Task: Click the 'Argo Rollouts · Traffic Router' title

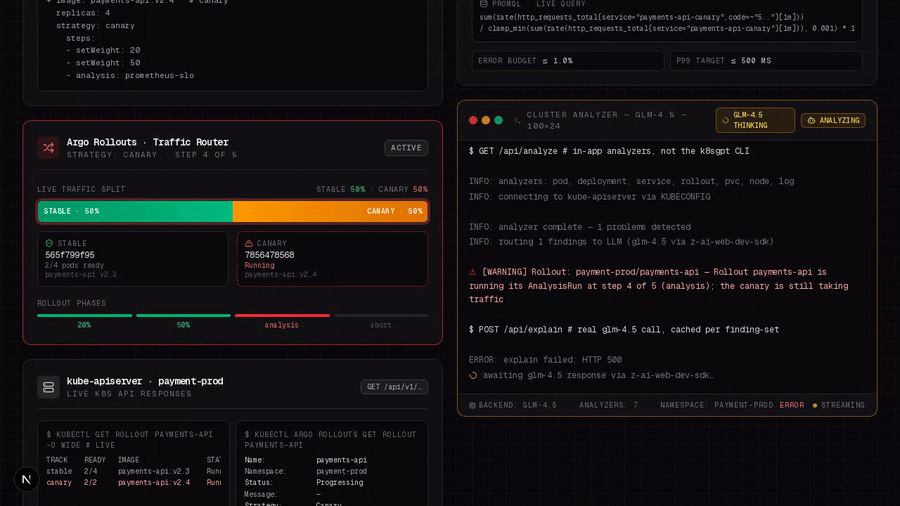Action: click(148, 142)
